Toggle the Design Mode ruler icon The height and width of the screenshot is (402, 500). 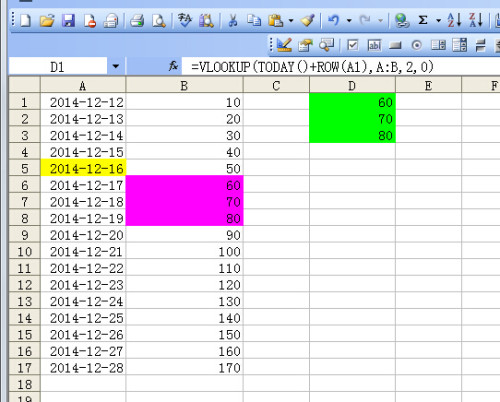(x=284, y=45)
